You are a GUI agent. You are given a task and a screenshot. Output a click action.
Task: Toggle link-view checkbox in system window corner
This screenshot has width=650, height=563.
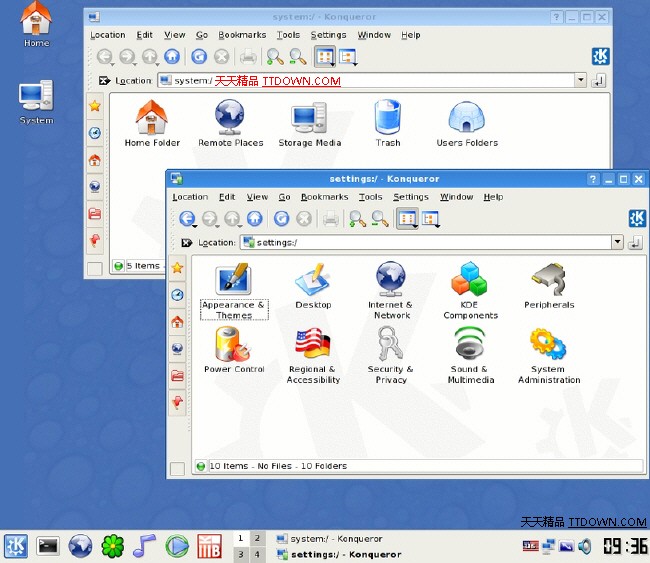coord(95,269)
